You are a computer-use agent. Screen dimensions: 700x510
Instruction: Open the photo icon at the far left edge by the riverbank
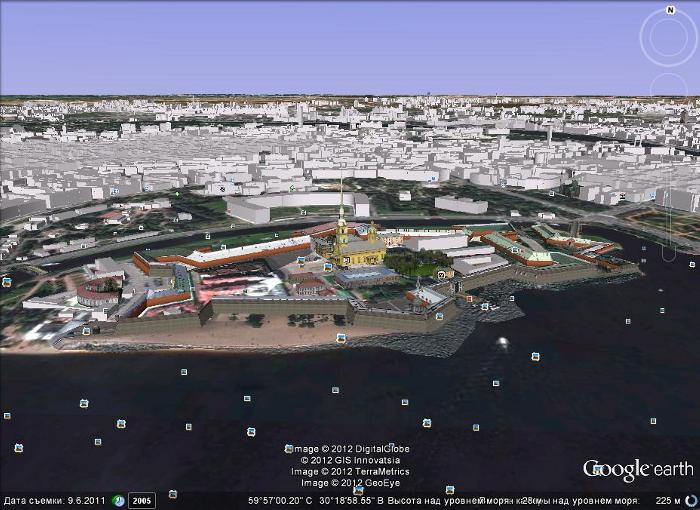tap(7, 282)
